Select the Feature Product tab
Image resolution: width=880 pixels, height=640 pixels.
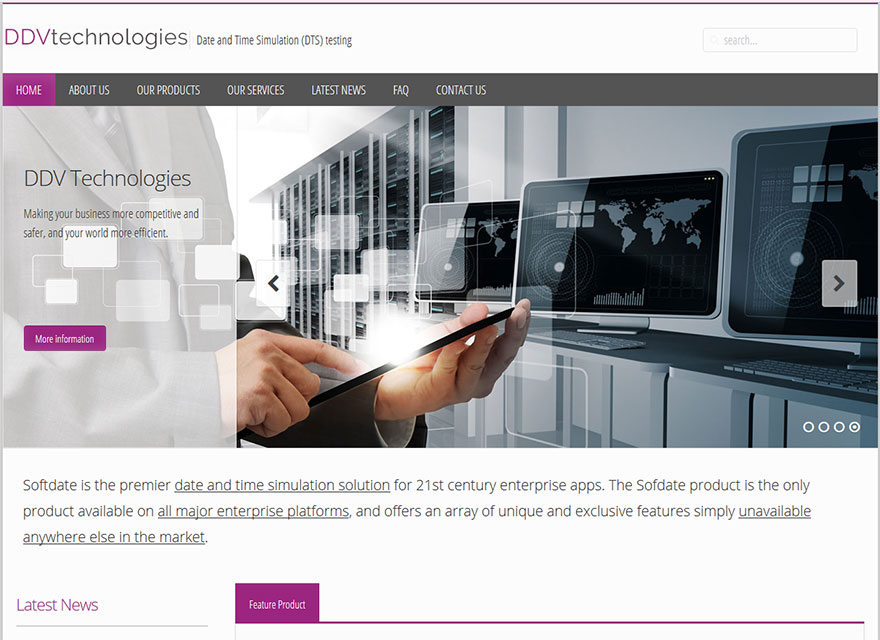(x=277, y=604)
